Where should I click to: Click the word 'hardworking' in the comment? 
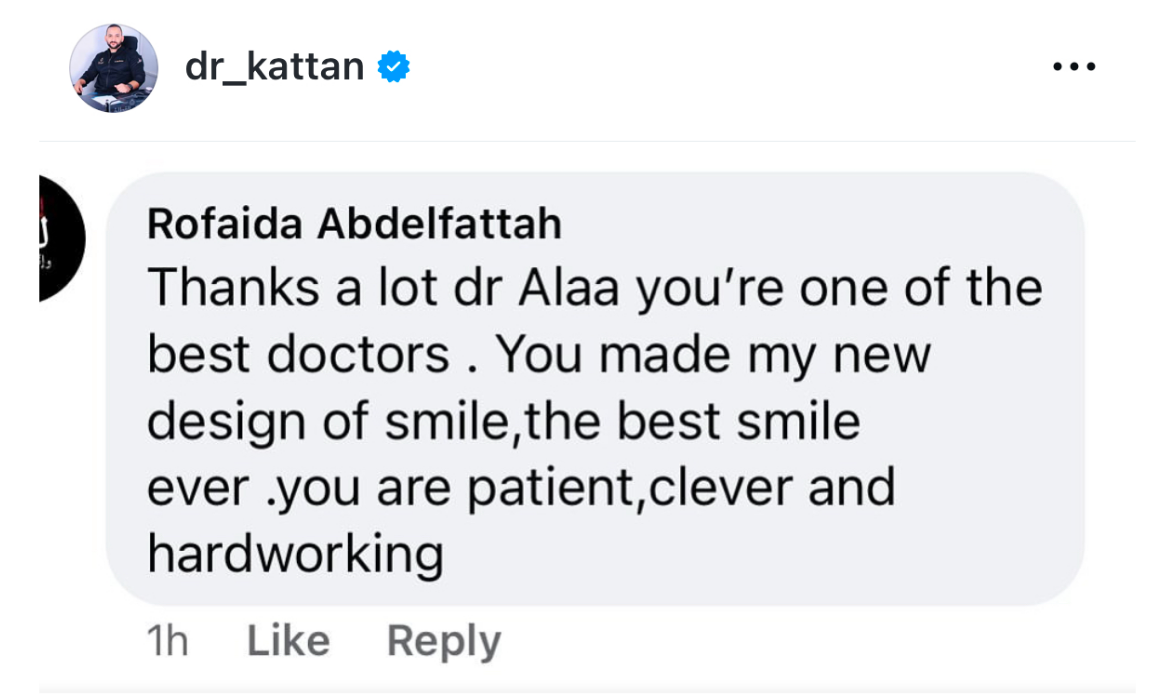(295, 555)
